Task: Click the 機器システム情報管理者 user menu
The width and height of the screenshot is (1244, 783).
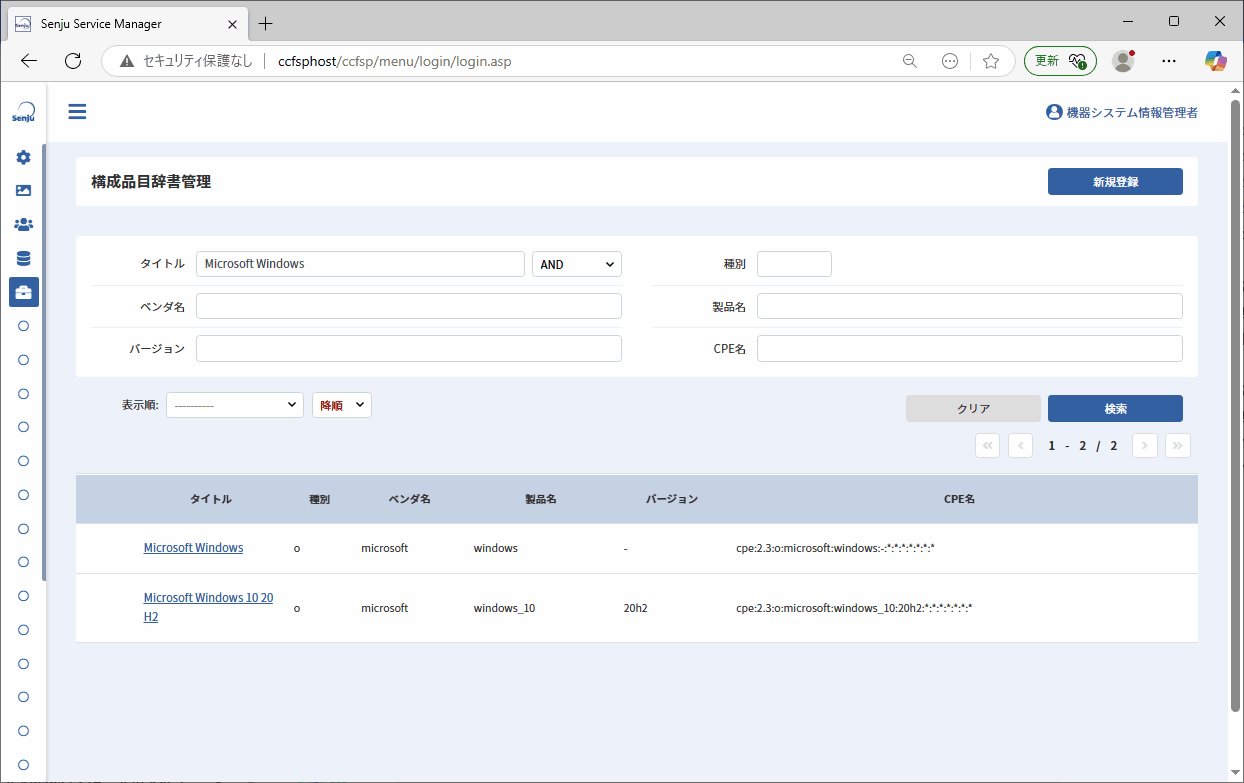Action: point(1121,113)
